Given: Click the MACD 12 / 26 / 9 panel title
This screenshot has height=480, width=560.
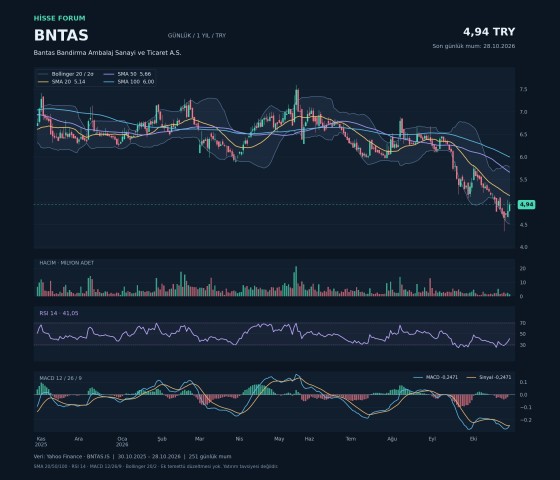Looking at the screenshot, I should 60,378.
